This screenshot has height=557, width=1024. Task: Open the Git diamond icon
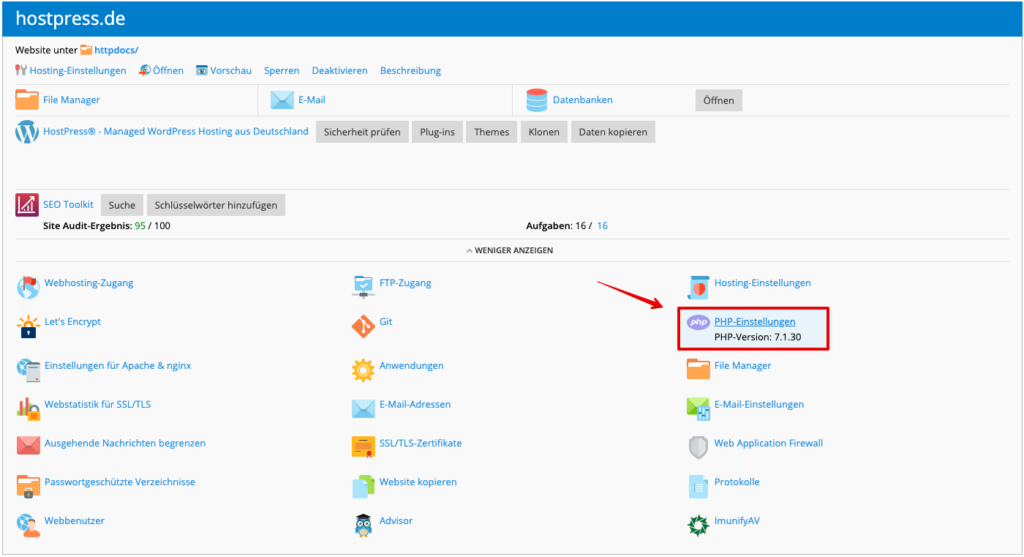pyautogui.click(x=363, y=326)
